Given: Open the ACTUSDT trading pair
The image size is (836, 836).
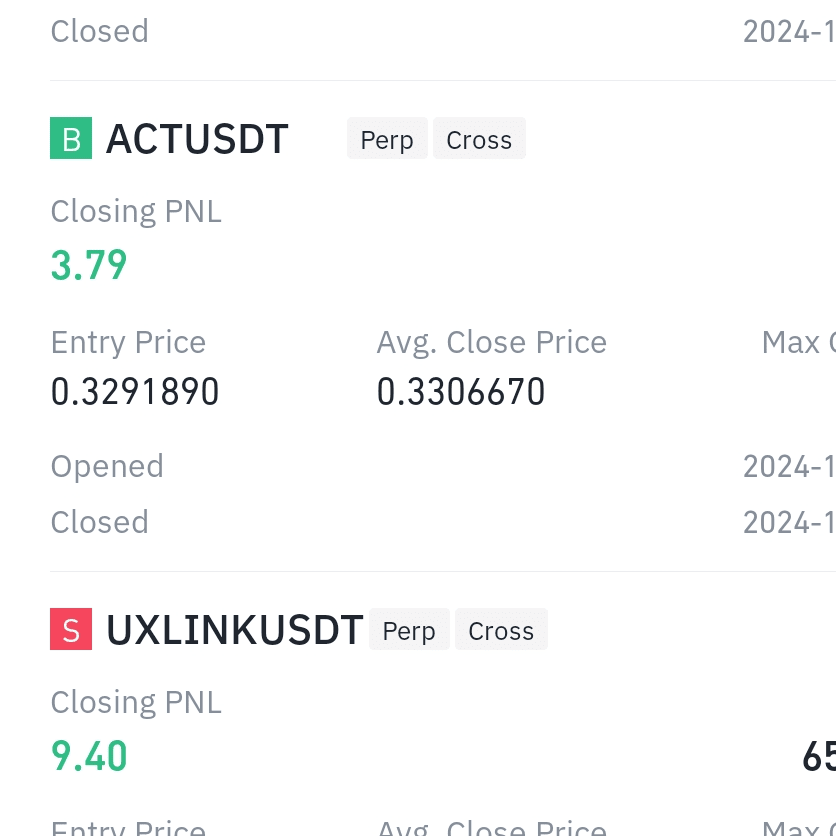Looking at the screenshot, I should click(x=197, y=139).
